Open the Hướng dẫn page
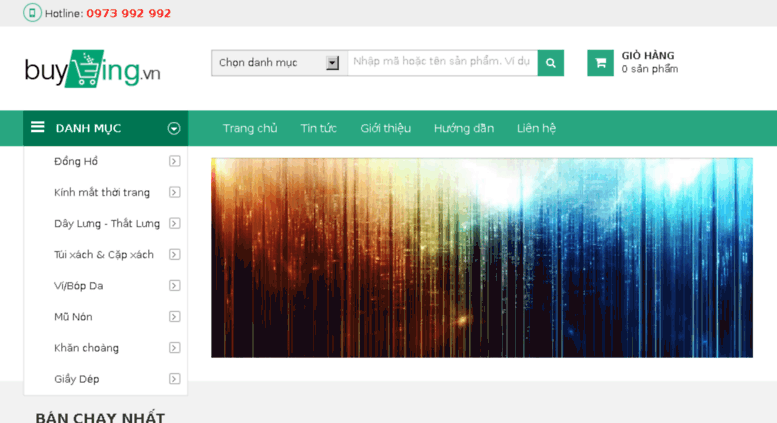The height and width of the screenshot is (423, 777). coord(464,128)
